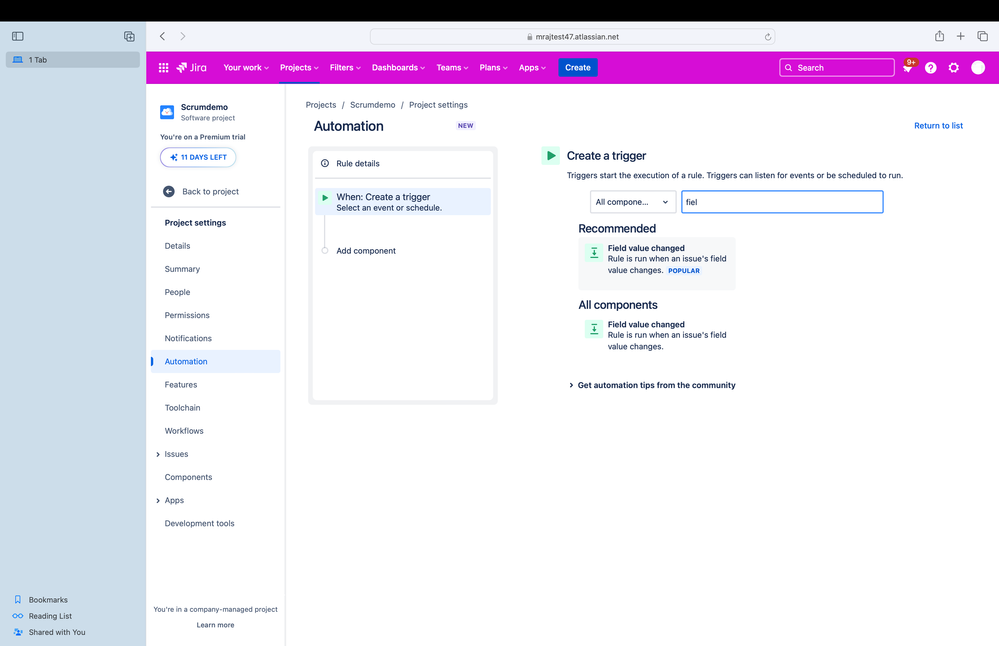
Task: Open Development tools in Project settings
Action: (215, 524)
